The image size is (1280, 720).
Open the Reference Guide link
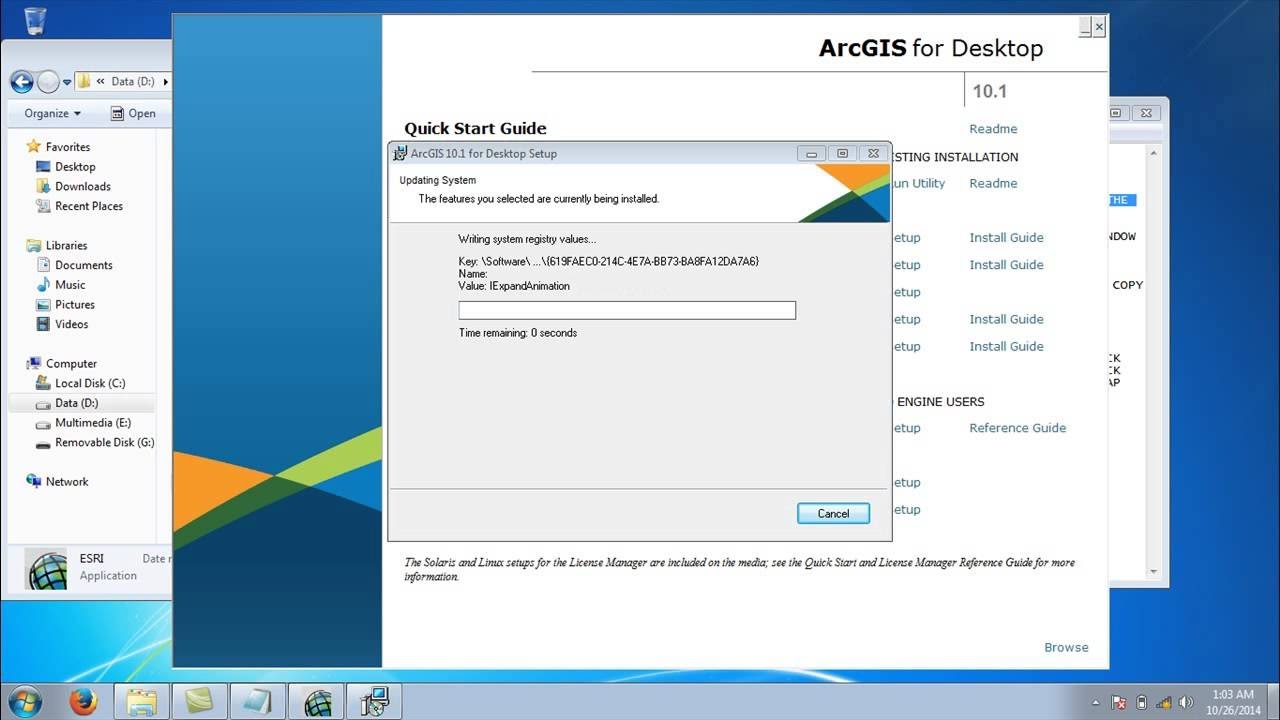tap(1017, 428)
